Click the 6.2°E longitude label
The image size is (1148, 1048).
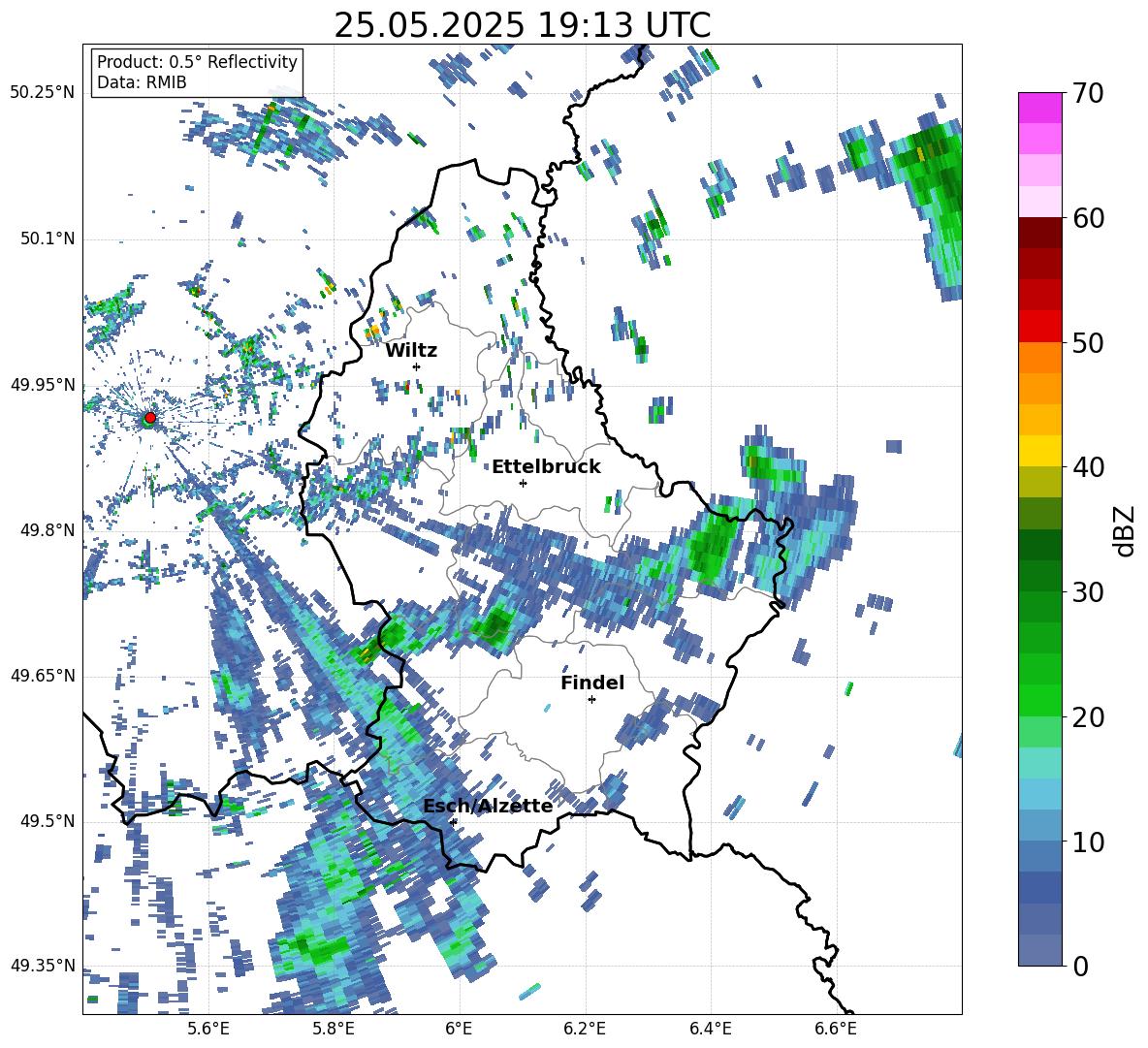[x=585, y=1029]
